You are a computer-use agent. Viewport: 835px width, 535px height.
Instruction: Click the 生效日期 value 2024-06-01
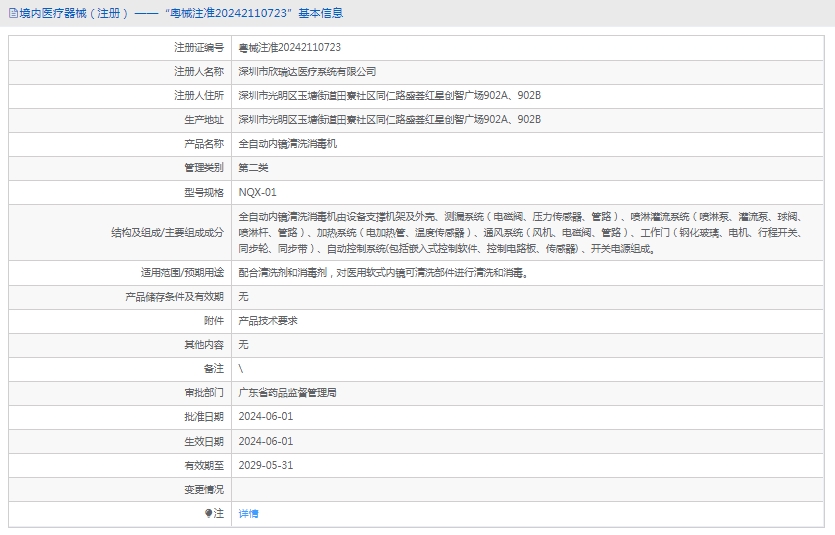265,441
